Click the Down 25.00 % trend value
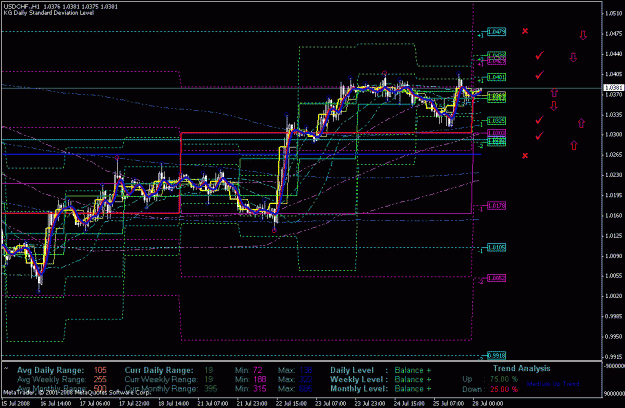 coord(504,389)
